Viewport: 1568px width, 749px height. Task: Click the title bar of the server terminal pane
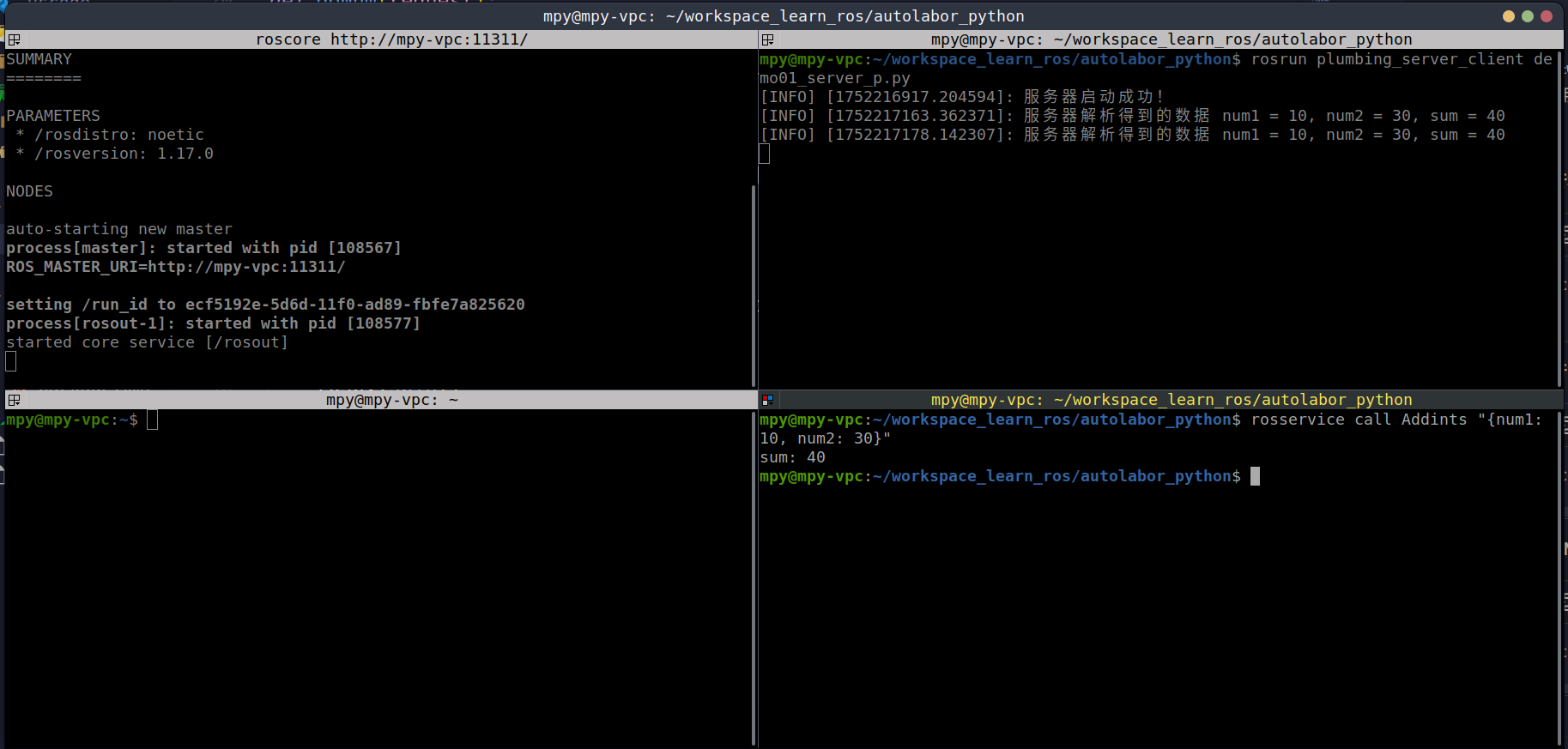[1171, 39]
